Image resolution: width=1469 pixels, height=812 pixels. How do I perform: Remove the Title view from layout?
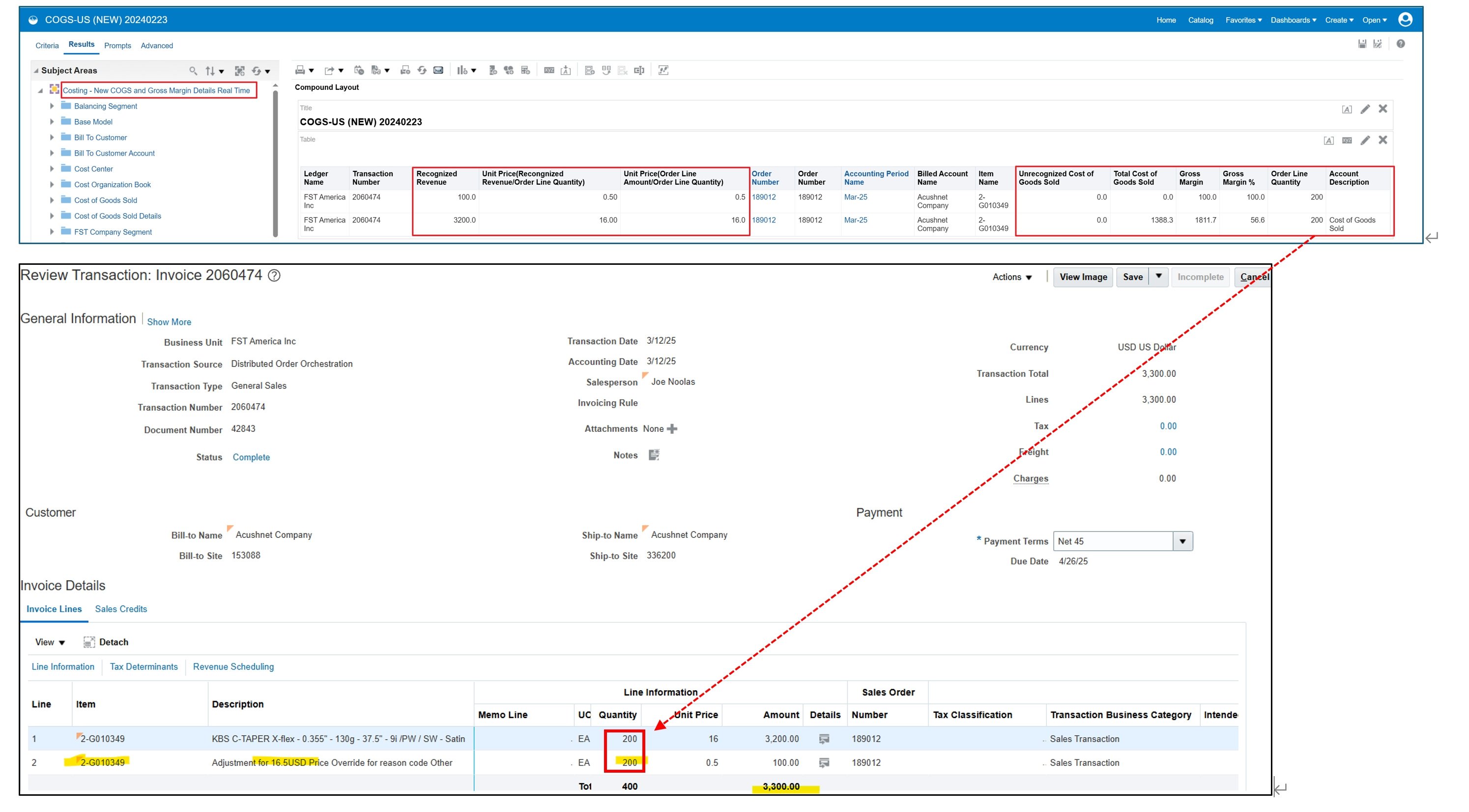[1383, 109]
